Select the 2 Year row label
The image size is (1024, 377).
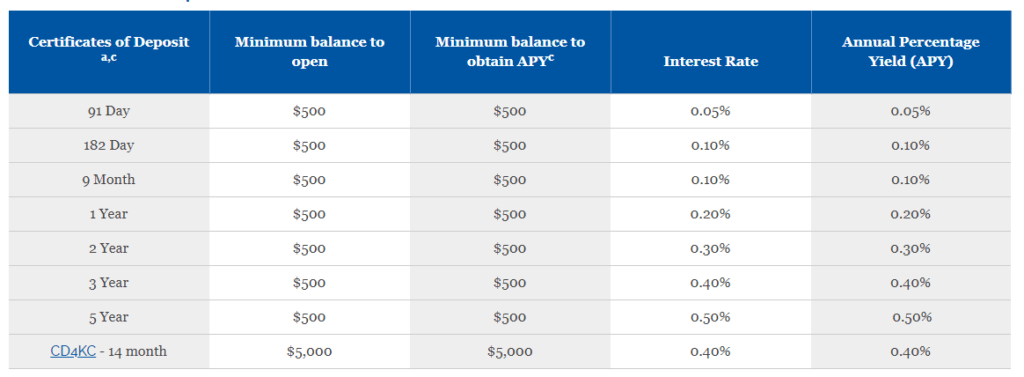coord(109,248)
